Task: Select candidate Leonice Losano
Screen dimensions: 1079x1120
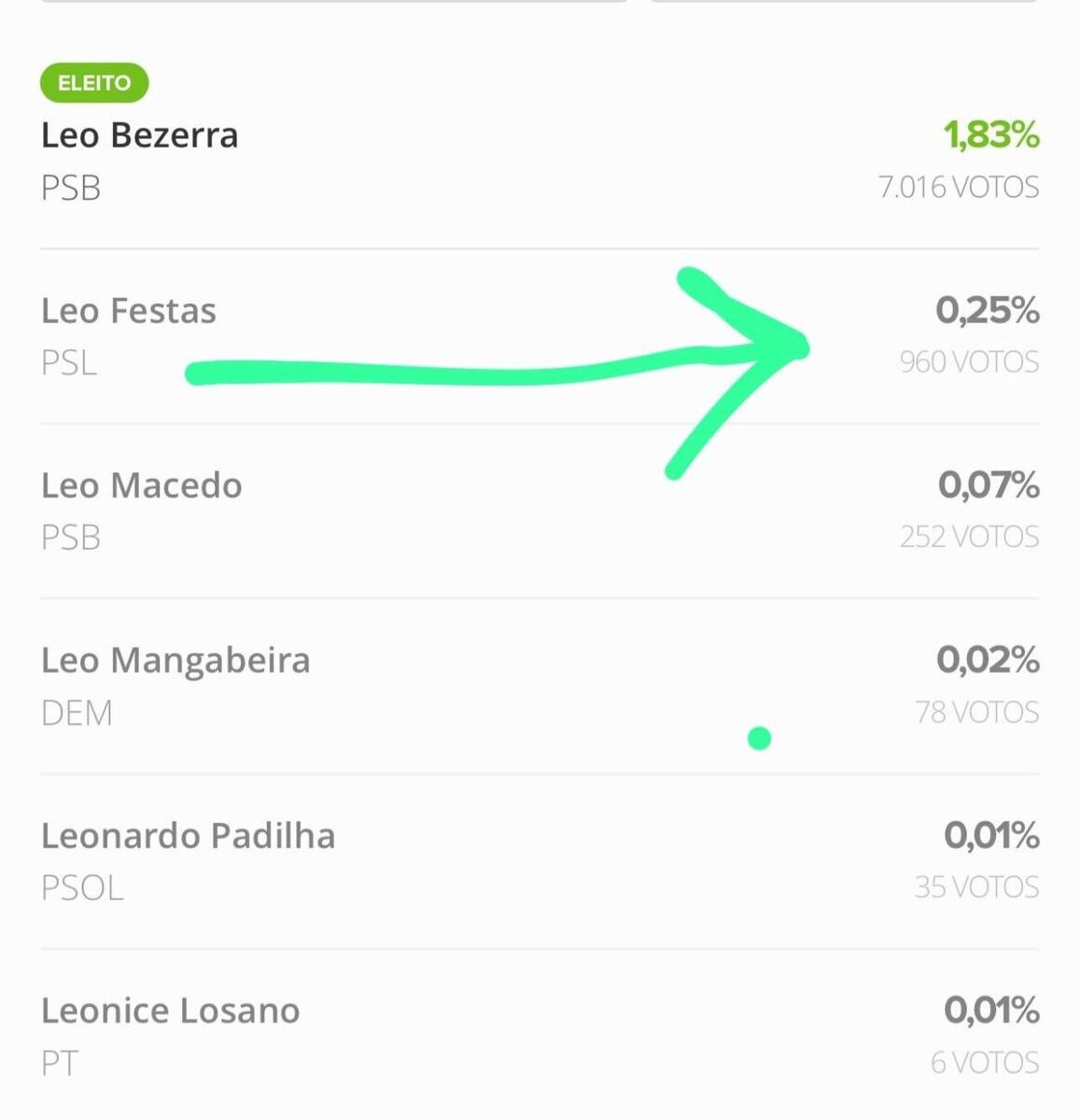Action: (x=171, y=1011)
